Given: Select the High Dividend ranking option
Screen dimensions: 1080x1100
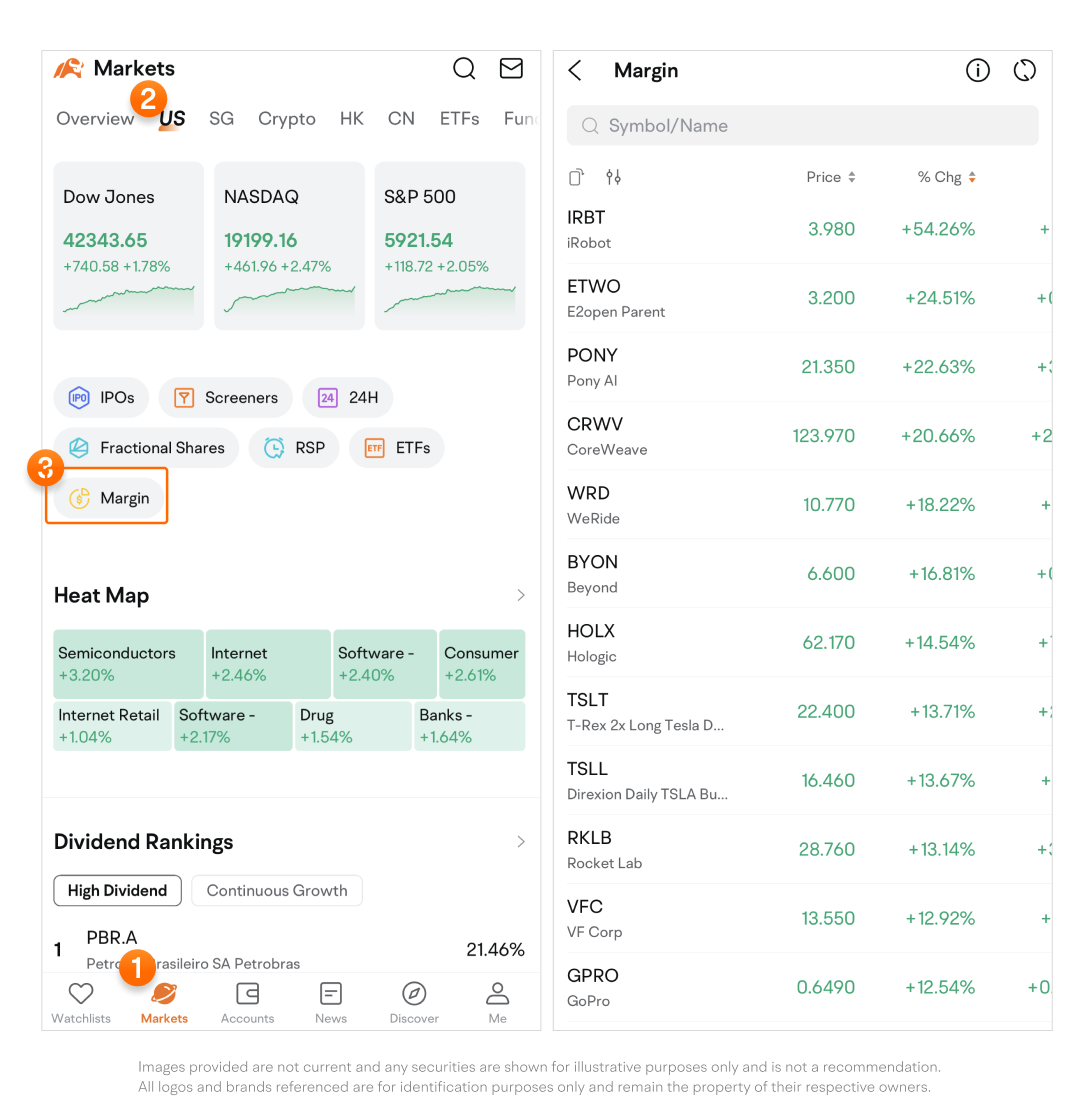Looking at the screenshot, I should point(117,890).
